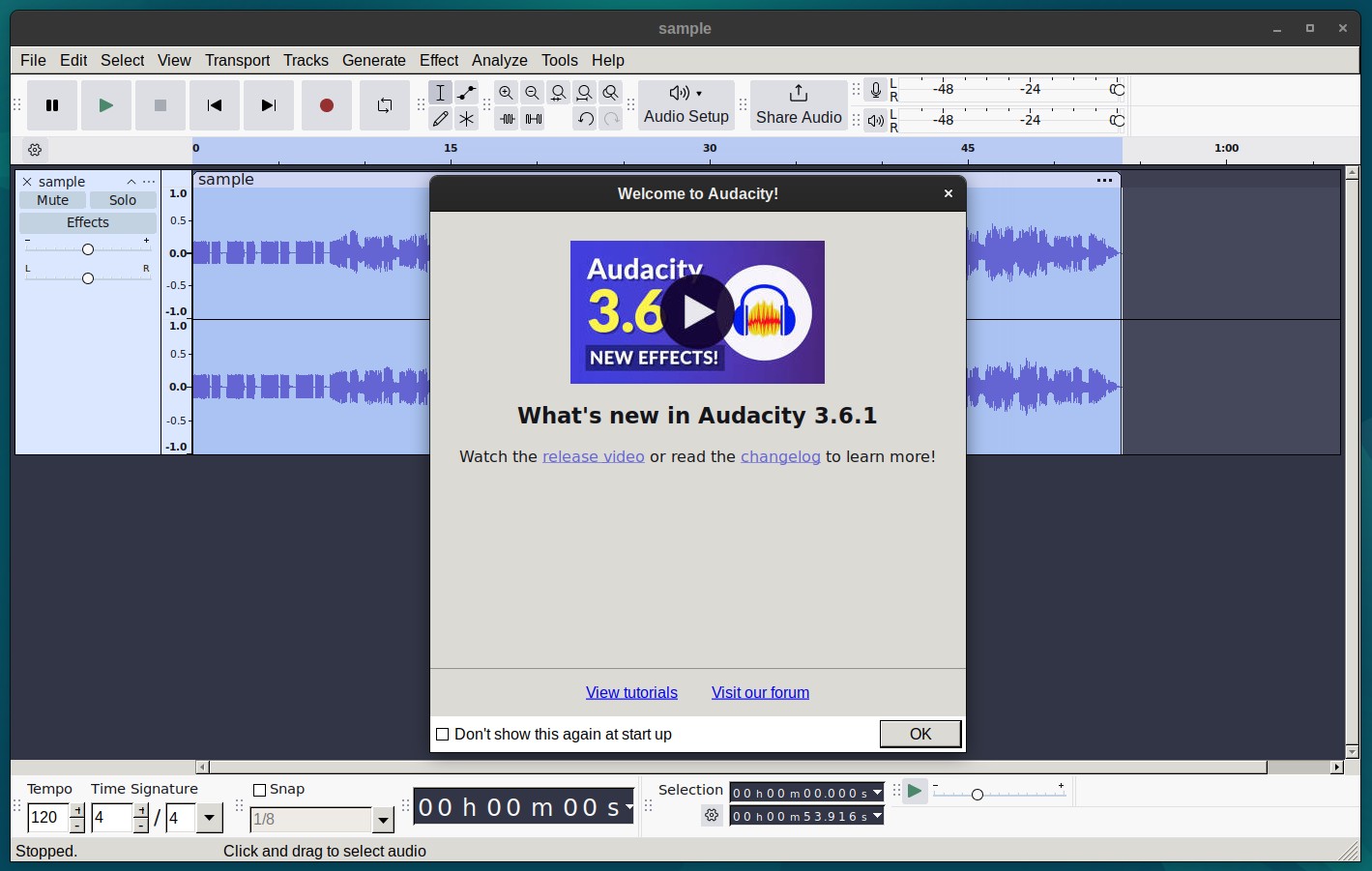The height and width of the screenshot is (871, 1372).
Task: Toggle the Loop playback button
Action: click(x=385, y=105)
